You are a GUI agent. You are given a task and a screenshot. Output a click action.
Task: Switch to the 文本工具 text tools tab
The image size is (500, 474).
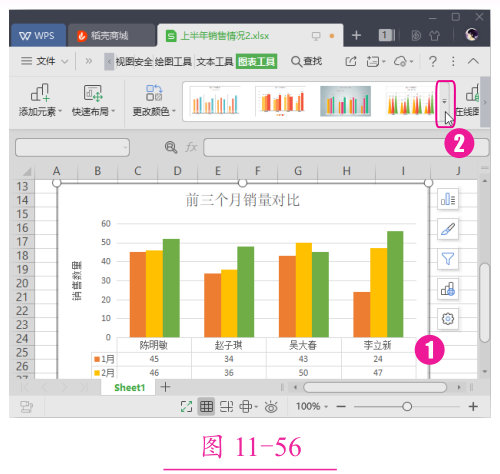point(215,61)
